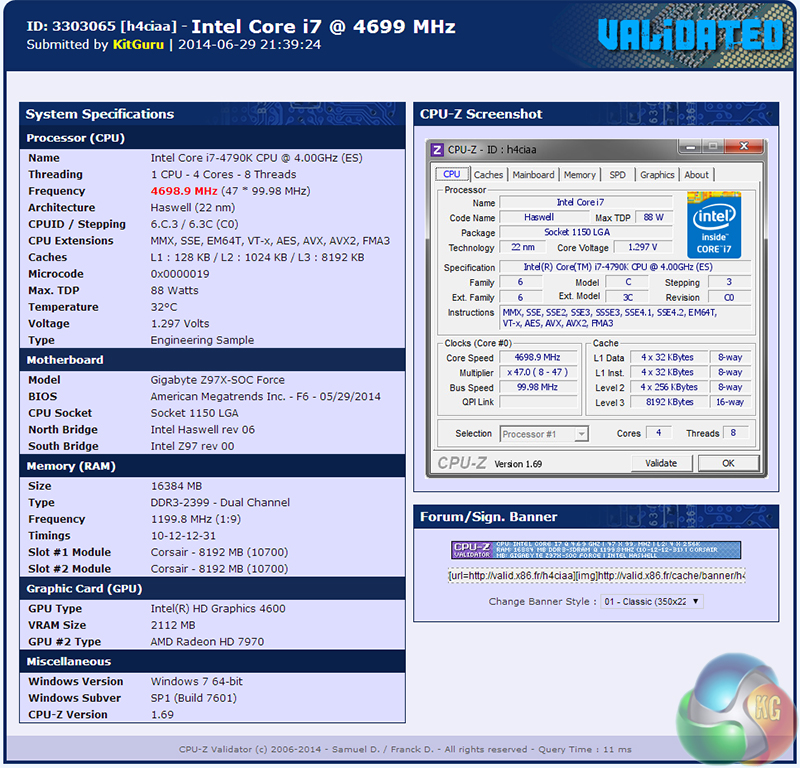800x768 pixels.
Task: Click the maximize button of CPU-Z window
Action: [x=713, y=147]
